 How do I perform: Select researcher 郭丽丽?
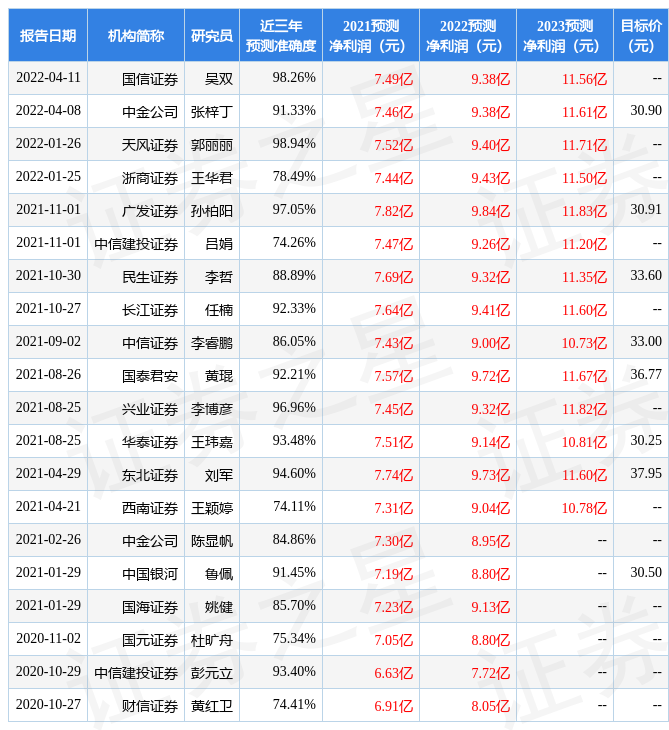(x=212, y=145)
